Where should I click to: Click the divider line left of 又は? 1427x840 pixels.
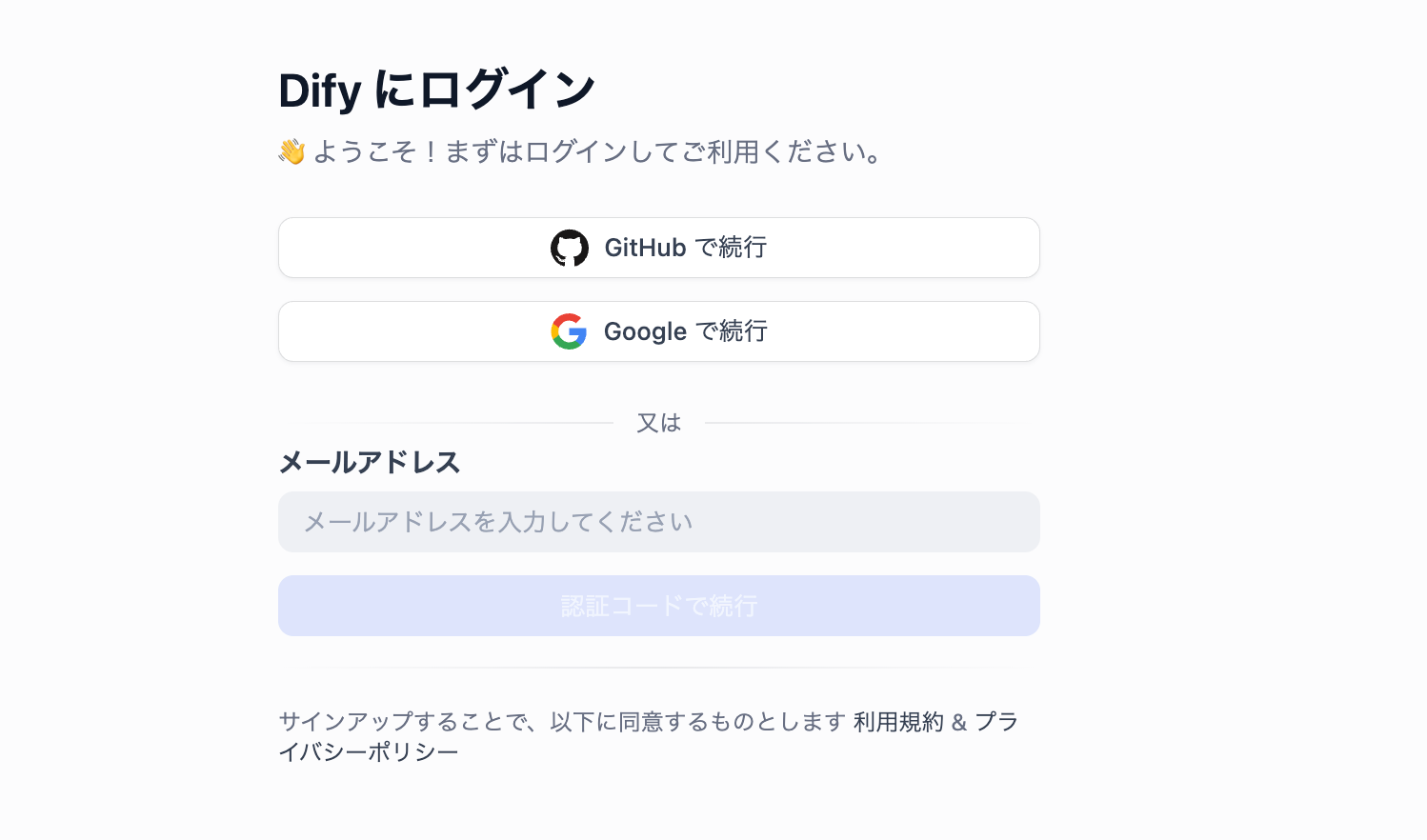pos(457,423)
